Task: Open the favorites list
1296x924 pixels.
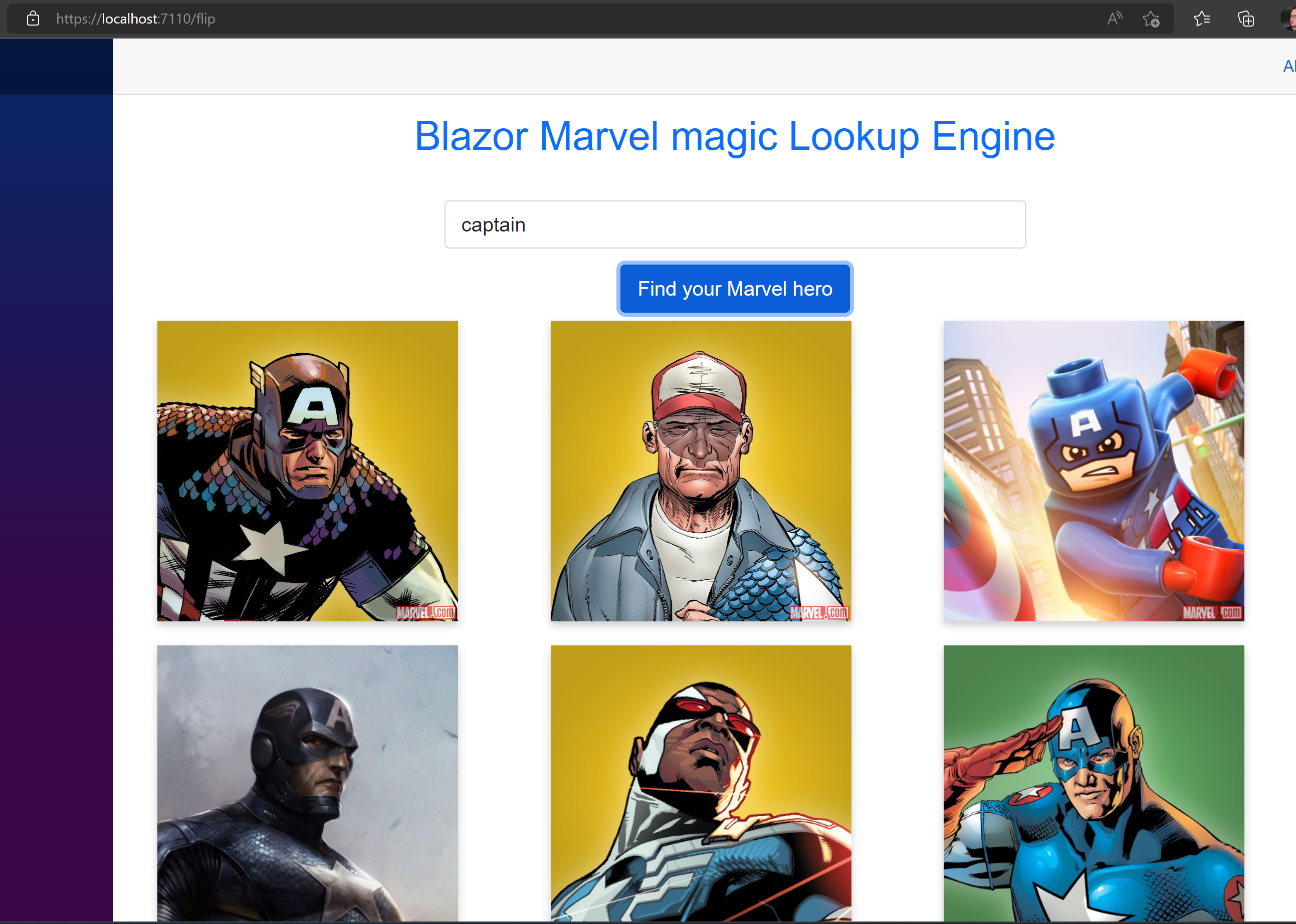Action: click(x=1202, y=18)
